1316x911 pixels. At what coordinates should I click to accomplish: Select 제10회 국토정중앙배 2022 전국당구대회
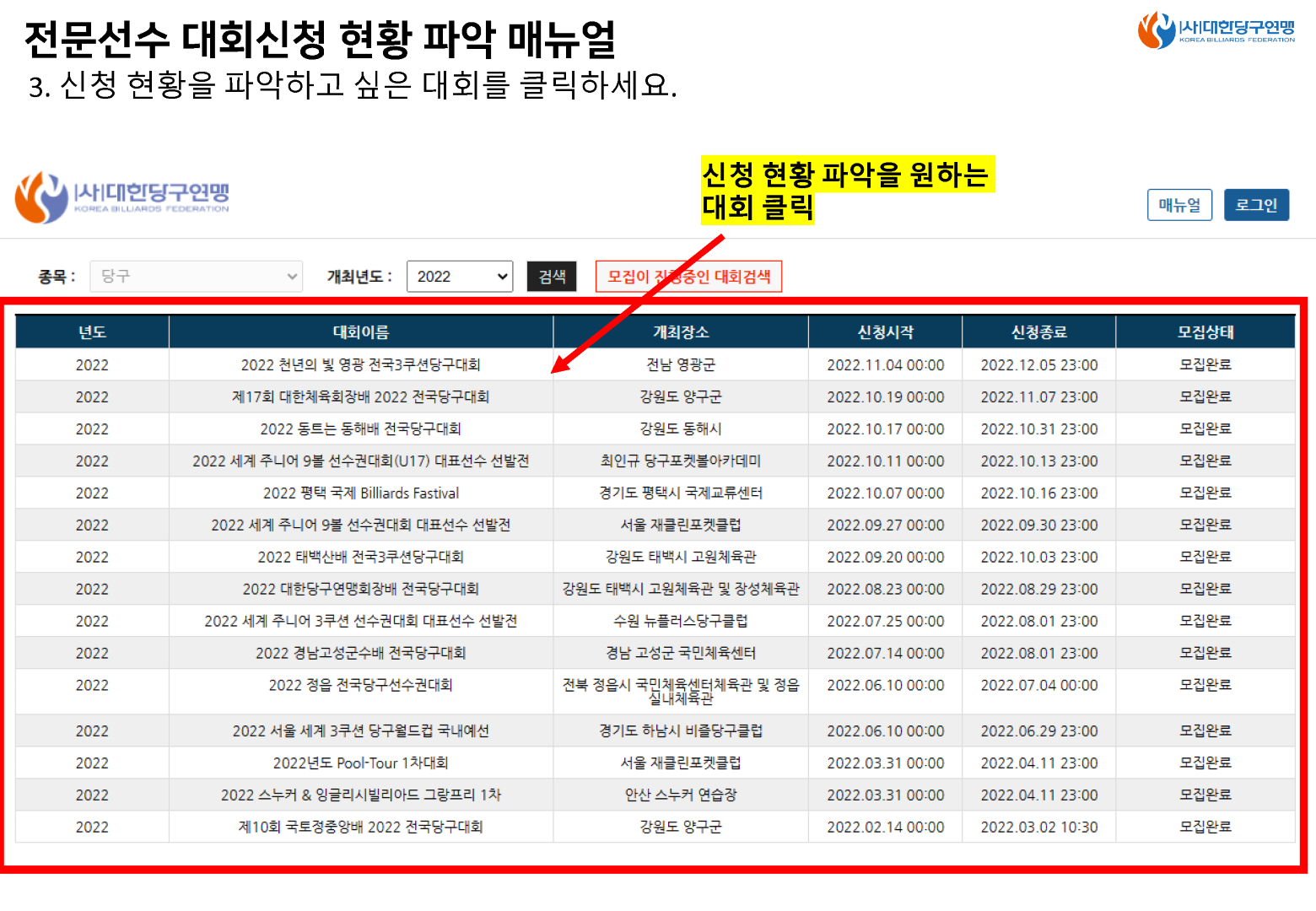click(x=361, y=827)
